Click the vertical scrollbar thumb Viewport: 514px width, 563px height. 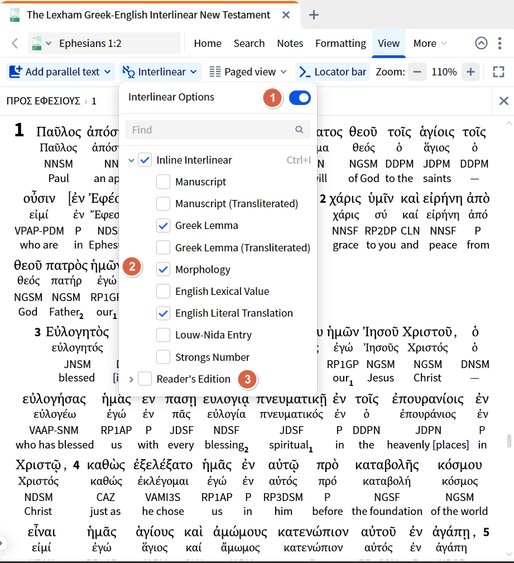(509, 441)
